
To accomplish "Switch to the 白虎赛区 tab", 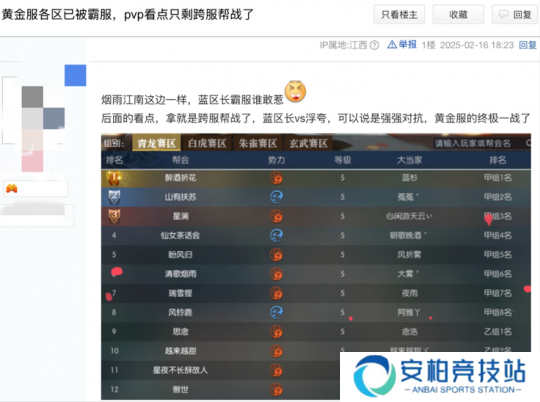I will point(207,143).
